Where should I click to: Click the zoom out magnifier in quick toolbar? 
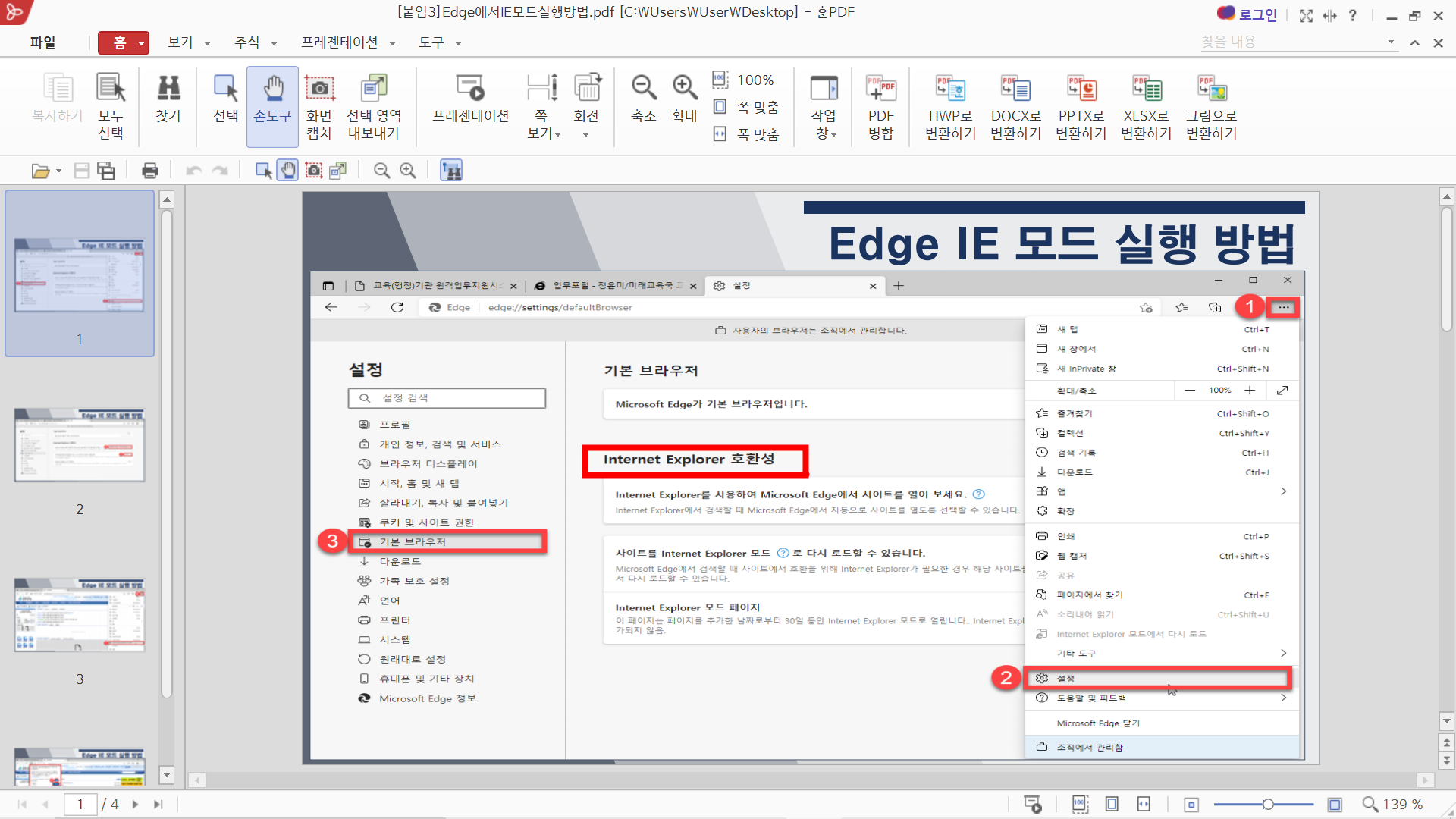[x=382, y=171]
